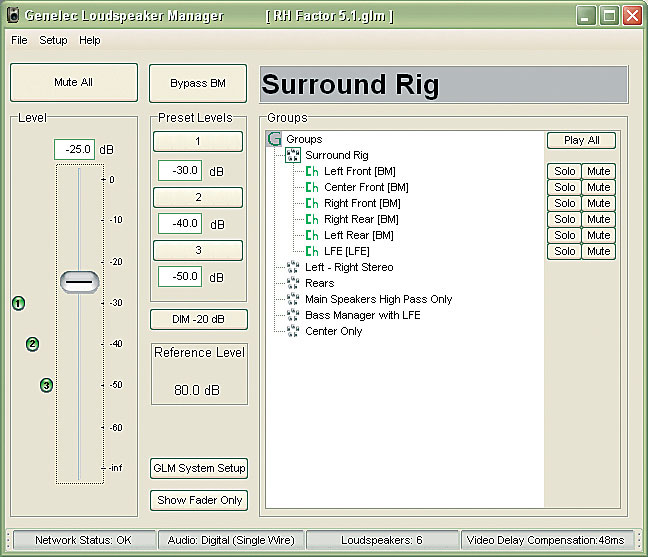Toggle the DIM -20 dB button
Viewport: 648px width, 557px height.
[x=199, y=319]
